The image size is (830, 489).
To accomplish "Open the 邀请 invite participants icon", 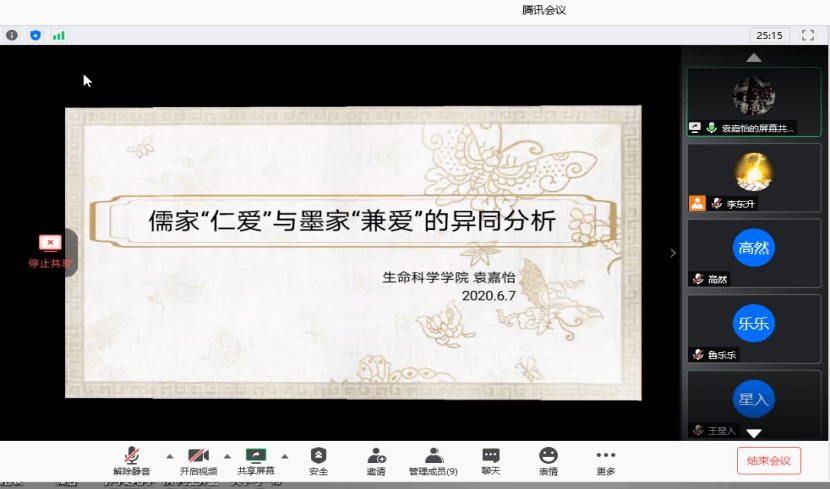I will click(376, 460).
